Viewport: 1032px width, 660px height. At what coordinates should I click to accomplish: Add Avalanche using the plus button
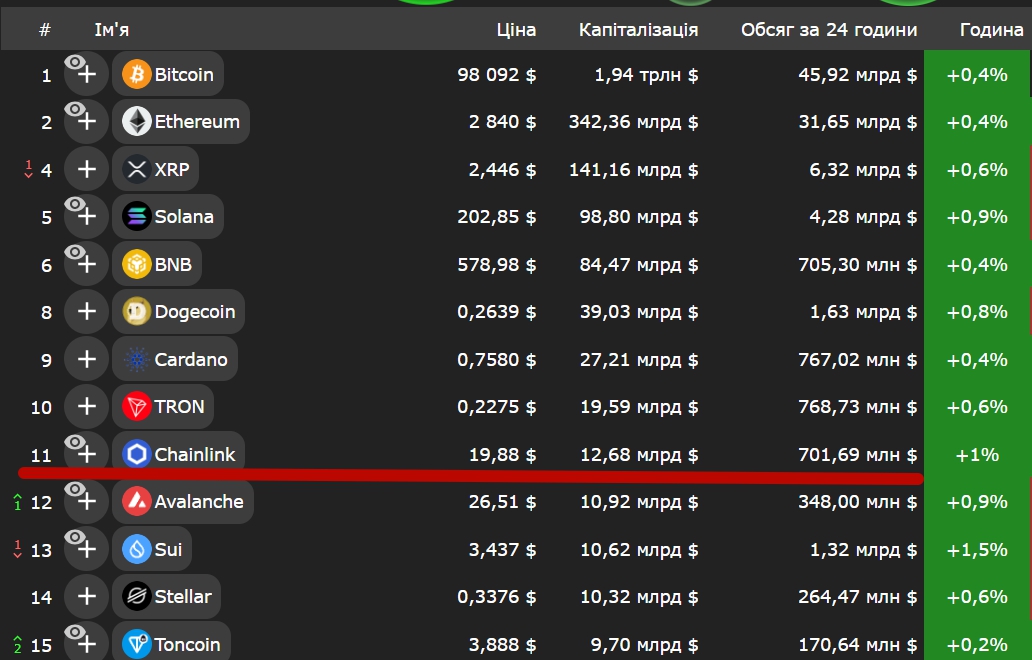click(x=86, y=501)
